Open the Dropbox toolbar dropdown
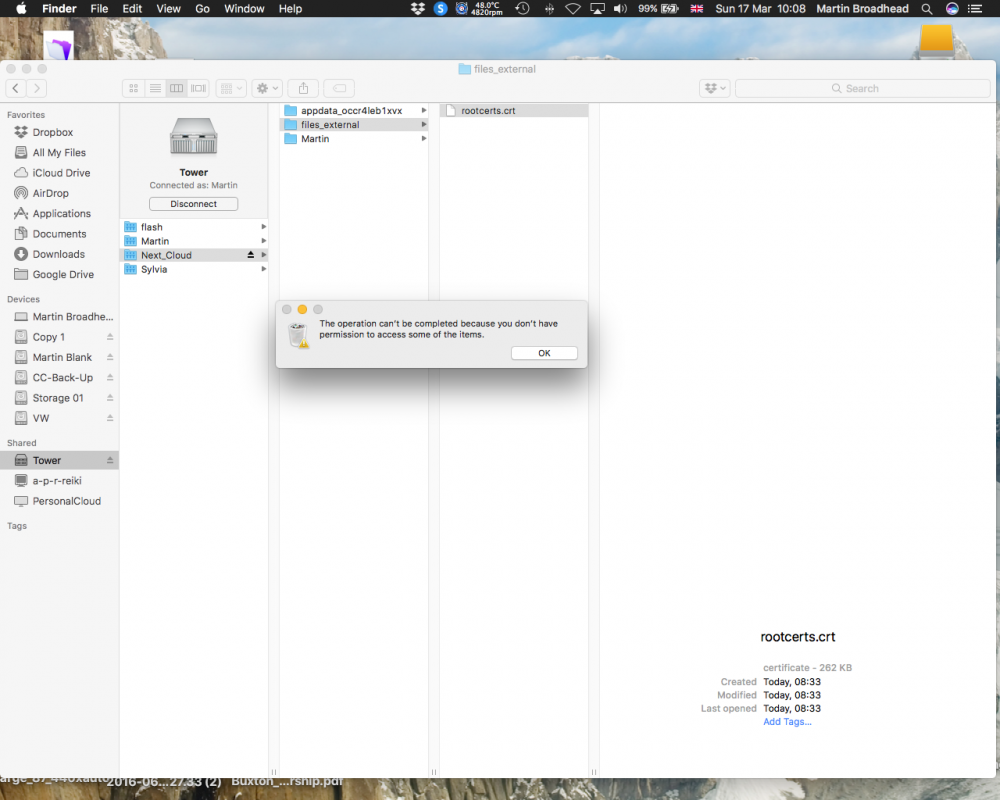Image resolution: width=1000 pixels, height=800 pixels. click(715, 88)
